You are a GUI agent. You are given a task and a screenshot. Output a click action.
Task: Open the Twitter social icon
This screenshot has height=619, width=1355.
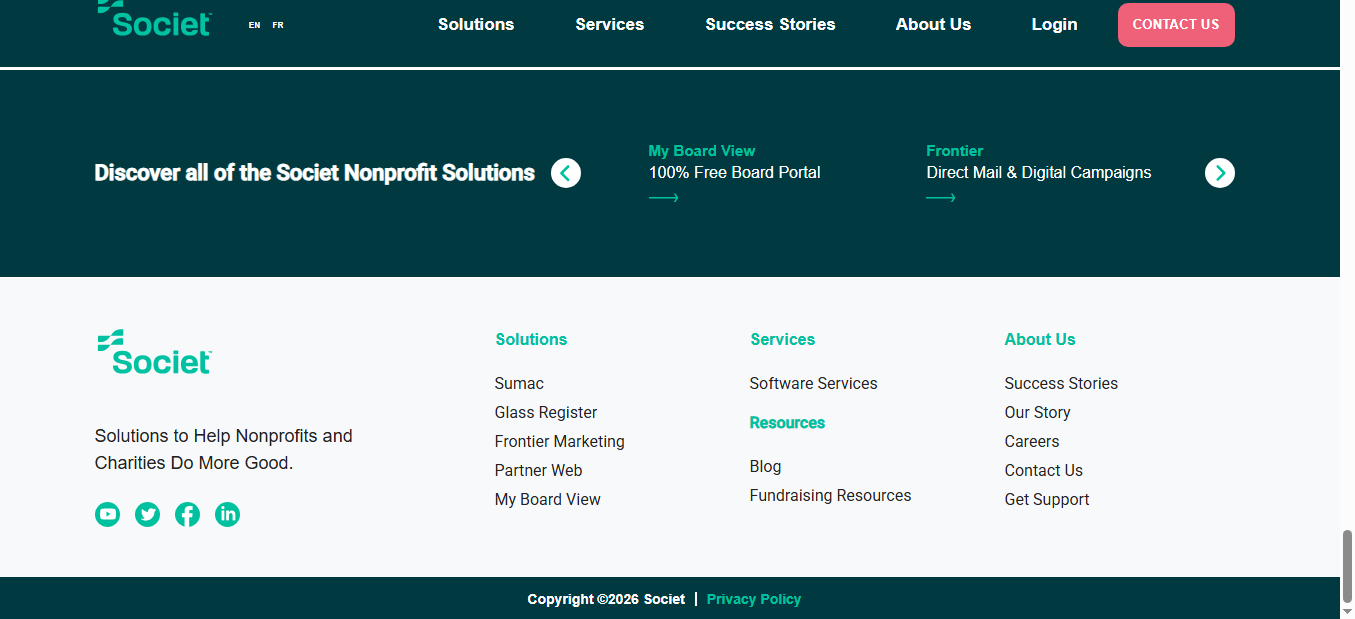pyautogui.click(x=147, y=514)
